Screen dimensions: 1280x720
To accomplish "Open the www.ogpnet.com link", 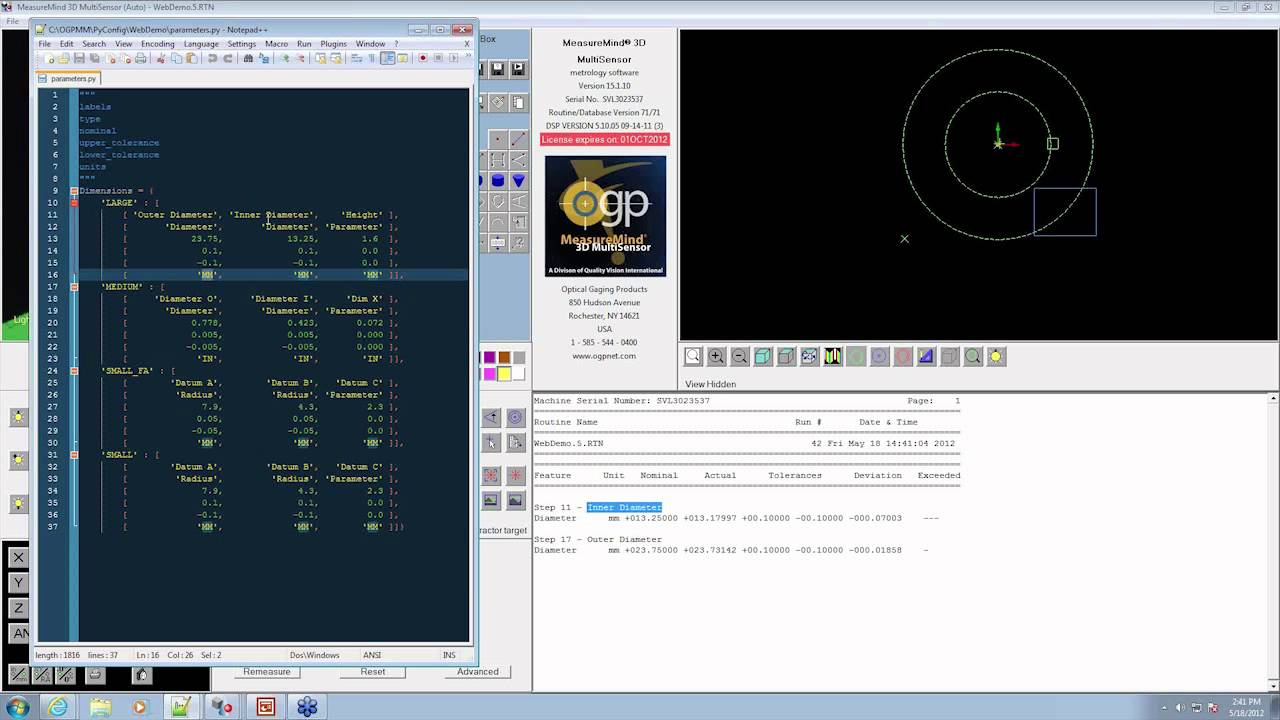I will [x=604, y=356].
